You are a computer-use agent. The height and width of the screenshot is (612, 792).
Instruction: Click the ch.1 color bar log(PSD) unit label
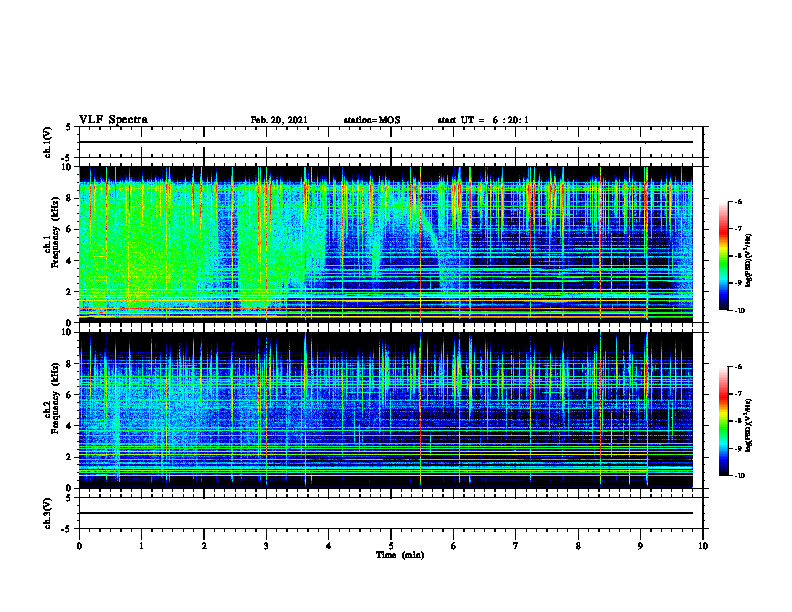click(x=750, y=261)
